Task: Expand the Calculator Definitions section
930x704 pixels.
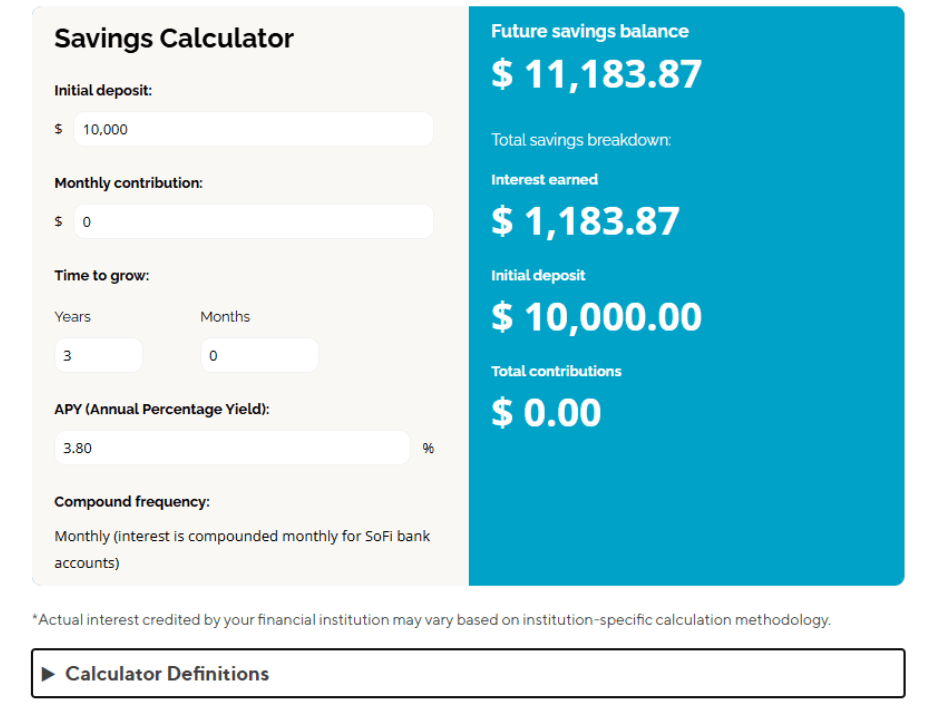Action: (468, 673)
